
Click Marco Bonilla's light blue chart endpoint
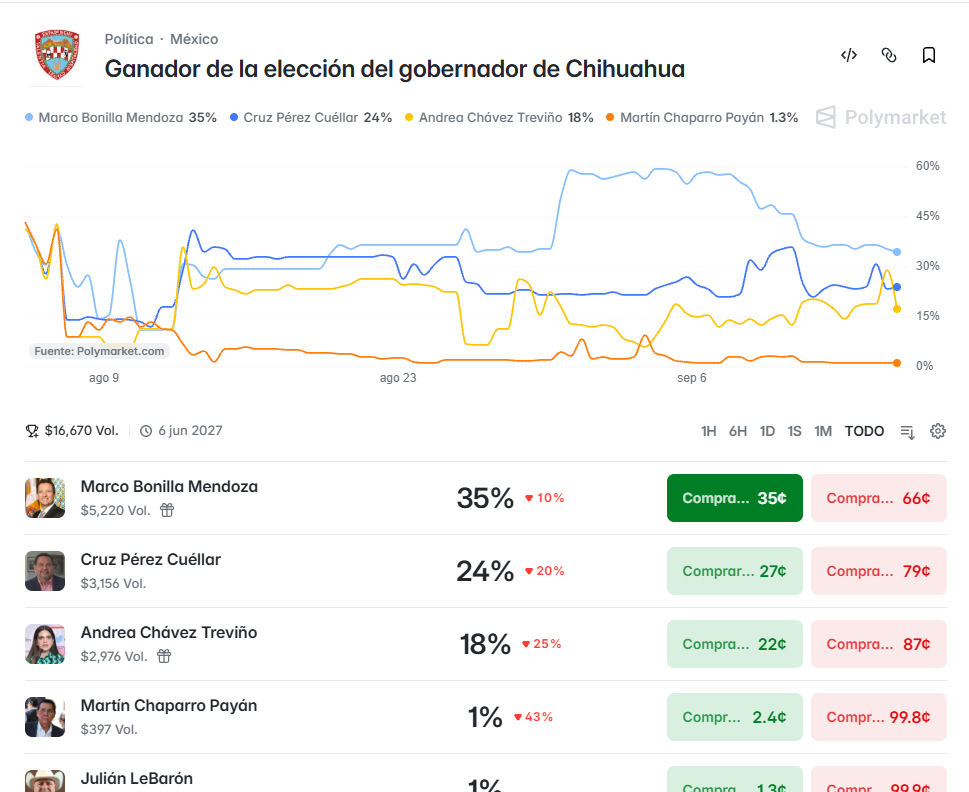coord(897,252)
